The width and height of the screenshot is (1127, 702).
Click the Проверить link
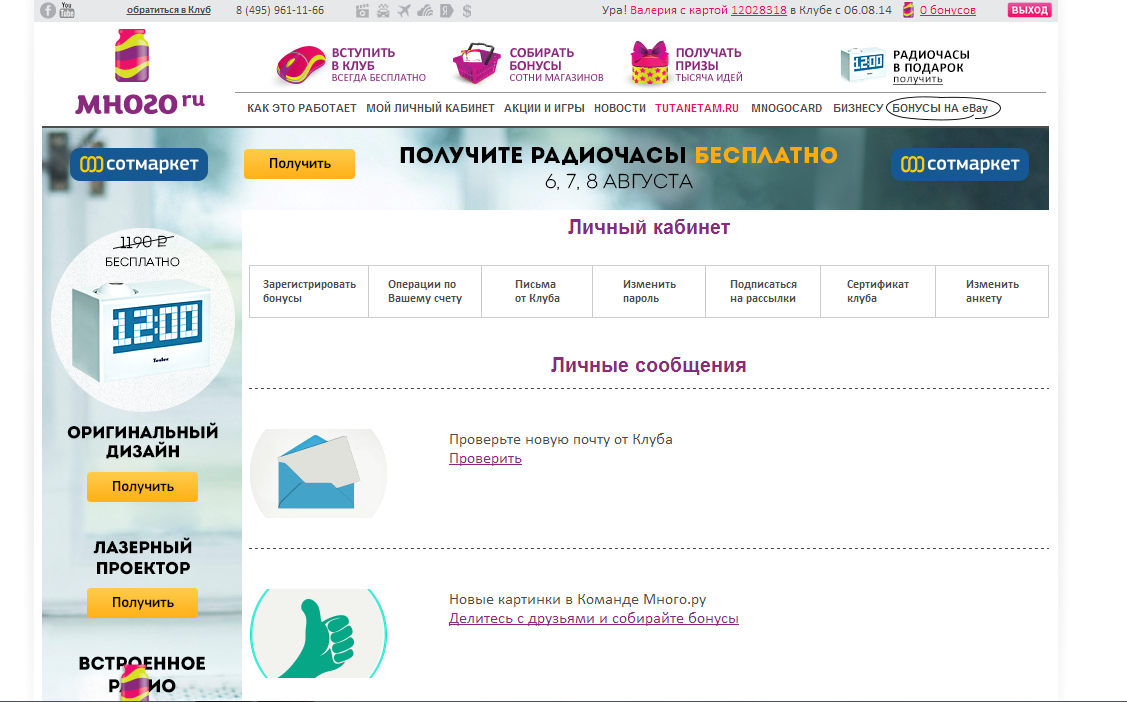[x=485, y=458]
